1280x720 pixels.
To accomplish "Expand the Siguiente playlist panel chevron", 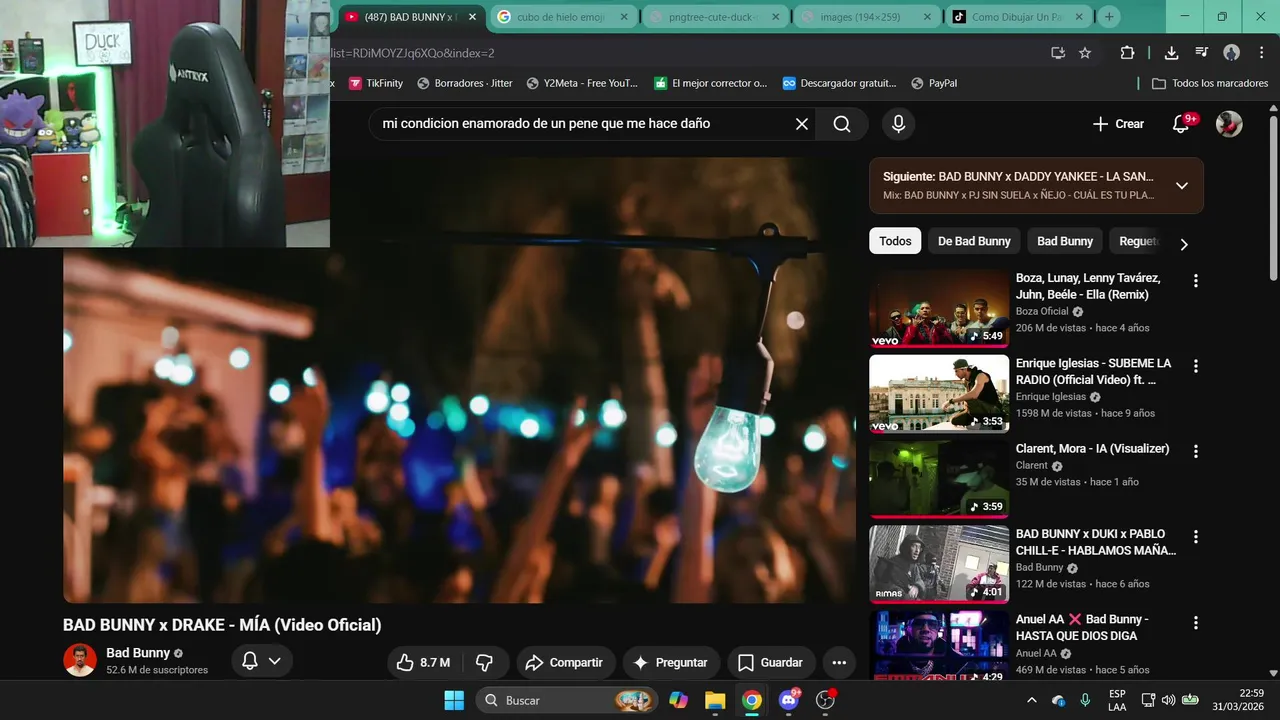I will coord(1181,185).
